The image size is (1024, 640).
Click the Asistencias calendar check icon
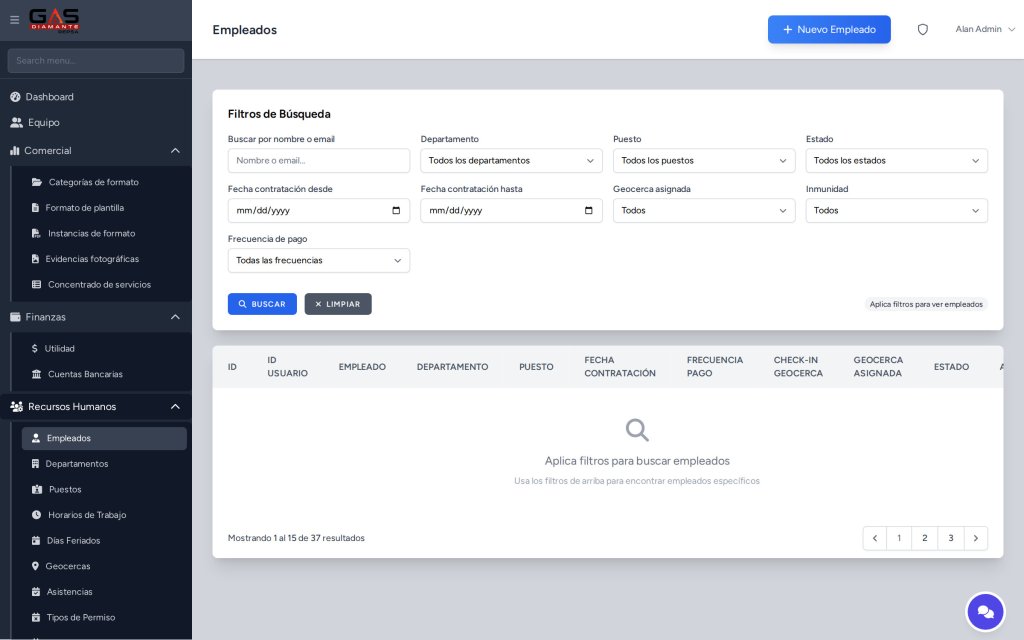tap(36, 592)
